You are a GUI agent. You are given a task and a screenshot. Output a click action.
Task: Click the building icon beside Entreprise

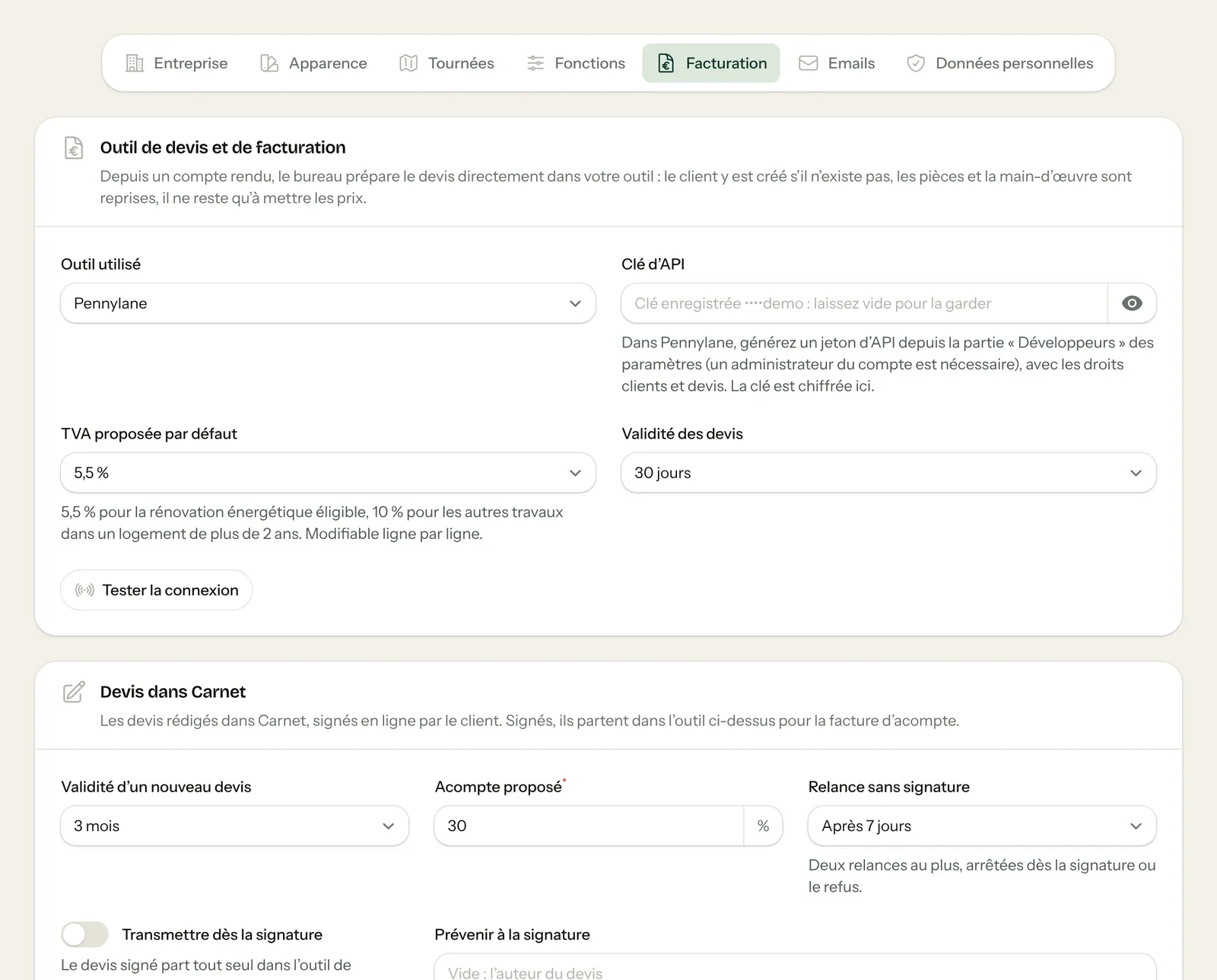click(x=135, y=63)
